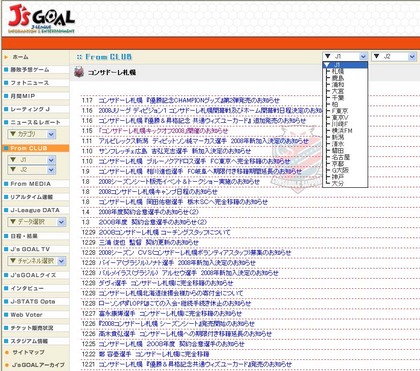Click the J's GOAL site logo
This screenshot has height=371, width=420.
41,19
